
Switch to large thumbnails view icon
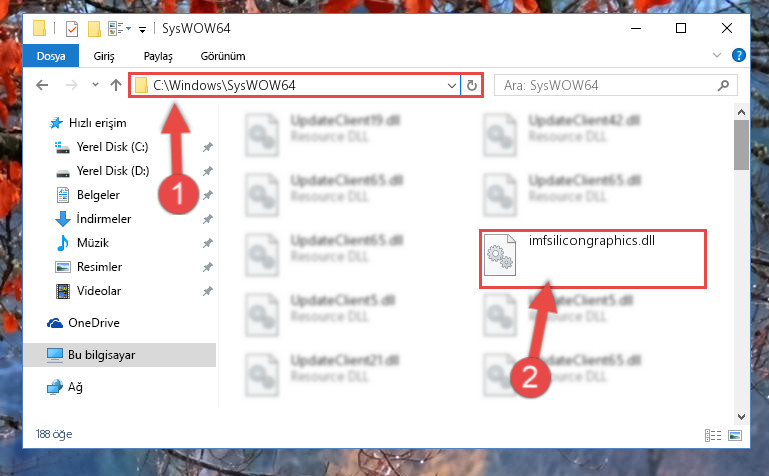tap(735, 435)
